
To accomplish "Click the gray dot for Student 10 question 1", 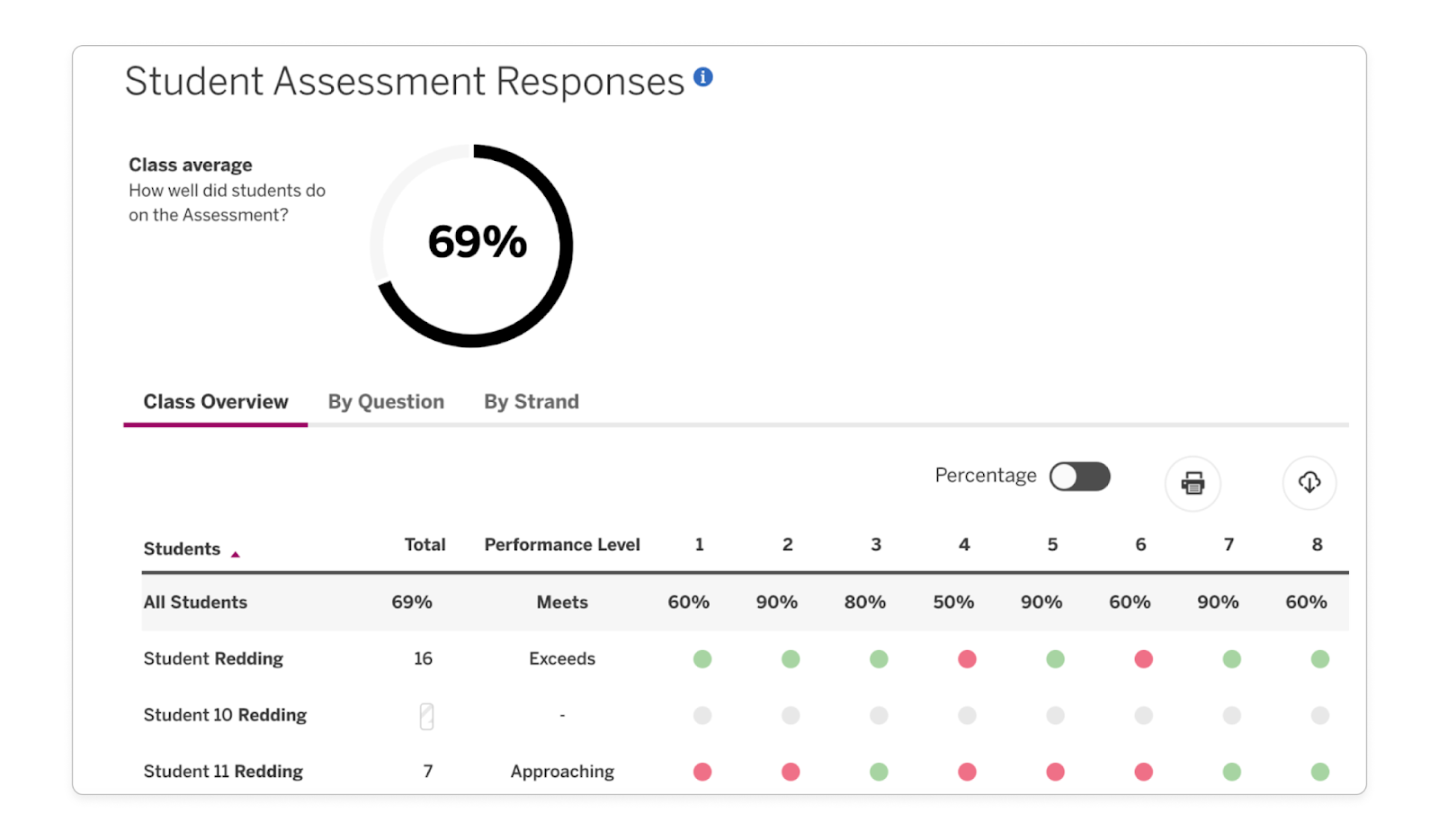I will tap(702, 715).
